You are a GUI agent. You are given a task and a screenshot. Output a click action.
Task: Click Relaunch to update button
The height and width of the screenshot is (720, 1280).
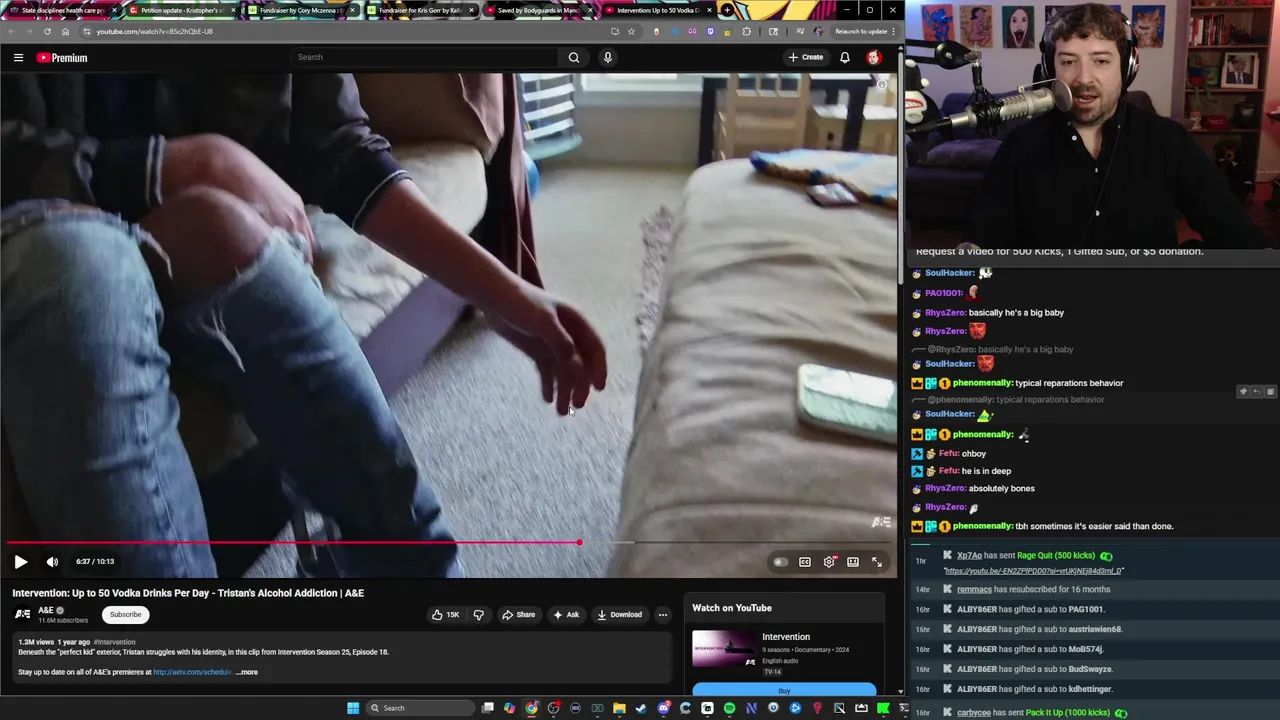[x=860, y=31]
